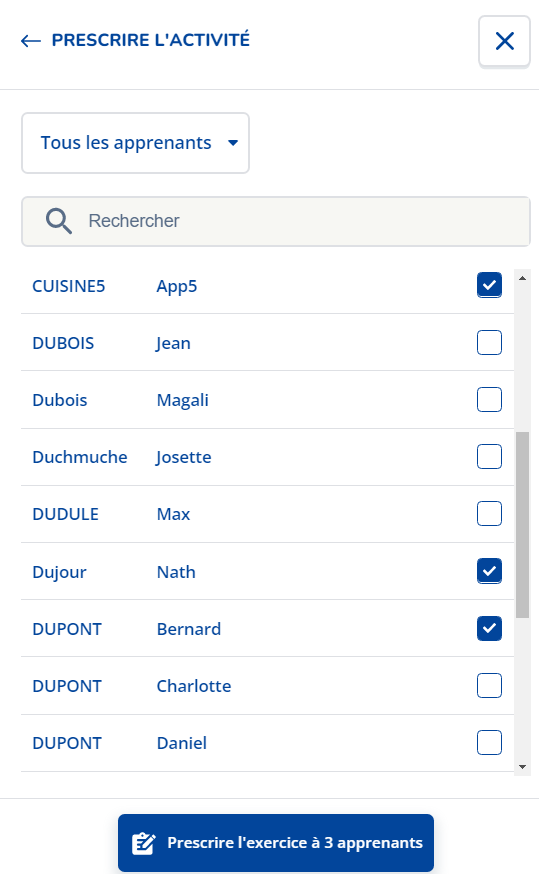Check the DUPONT Charlotte checkbox
539x874 pixels.
[x=489, y=686]
